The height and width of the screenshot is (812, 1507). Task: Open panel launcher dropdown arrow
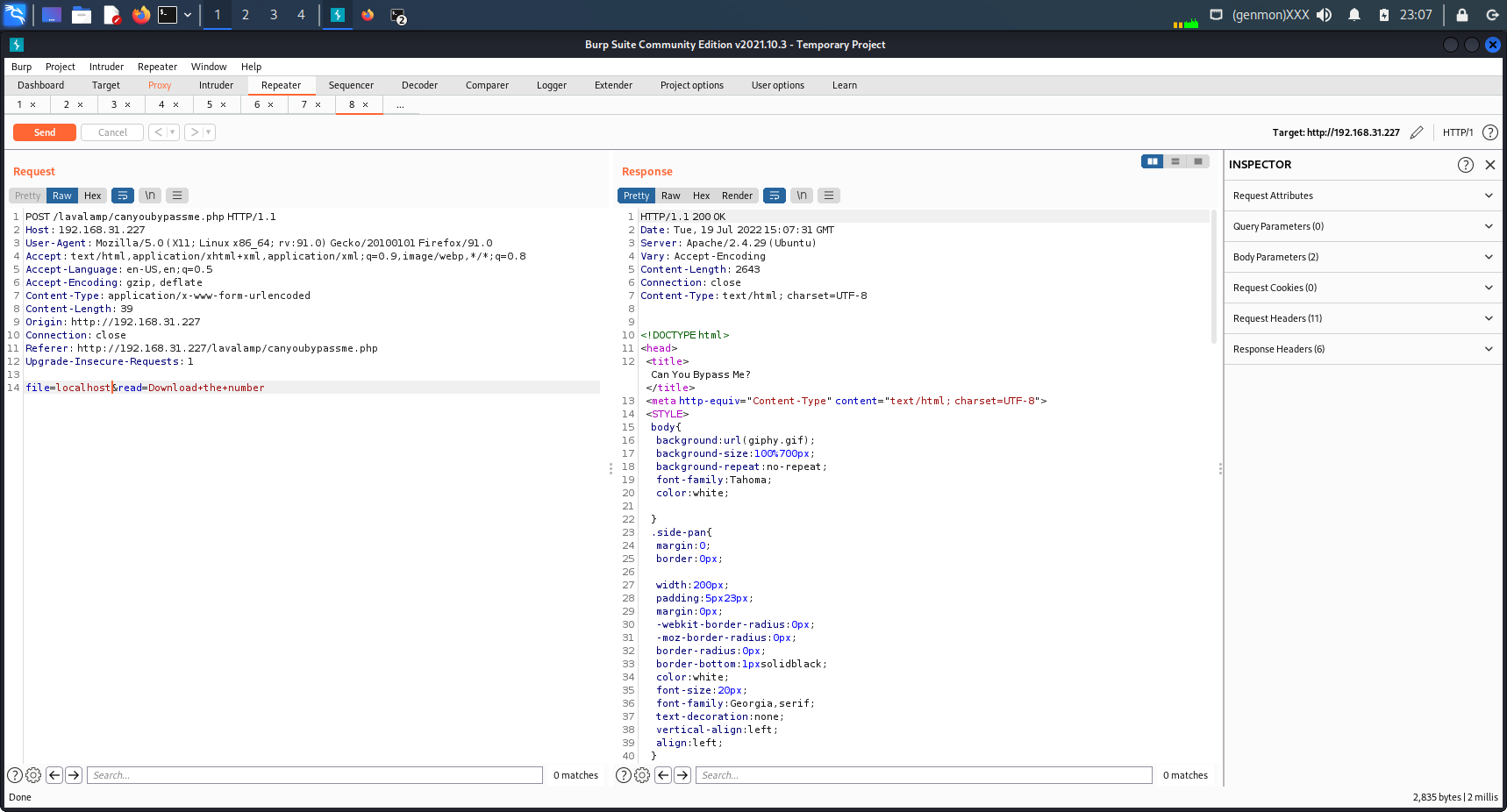tap(188, 15)
